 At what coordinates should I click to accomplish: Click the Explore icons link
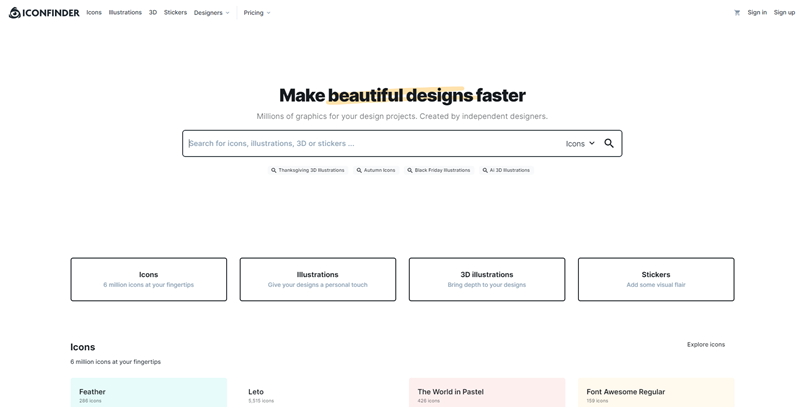click(x=706, y=345)
